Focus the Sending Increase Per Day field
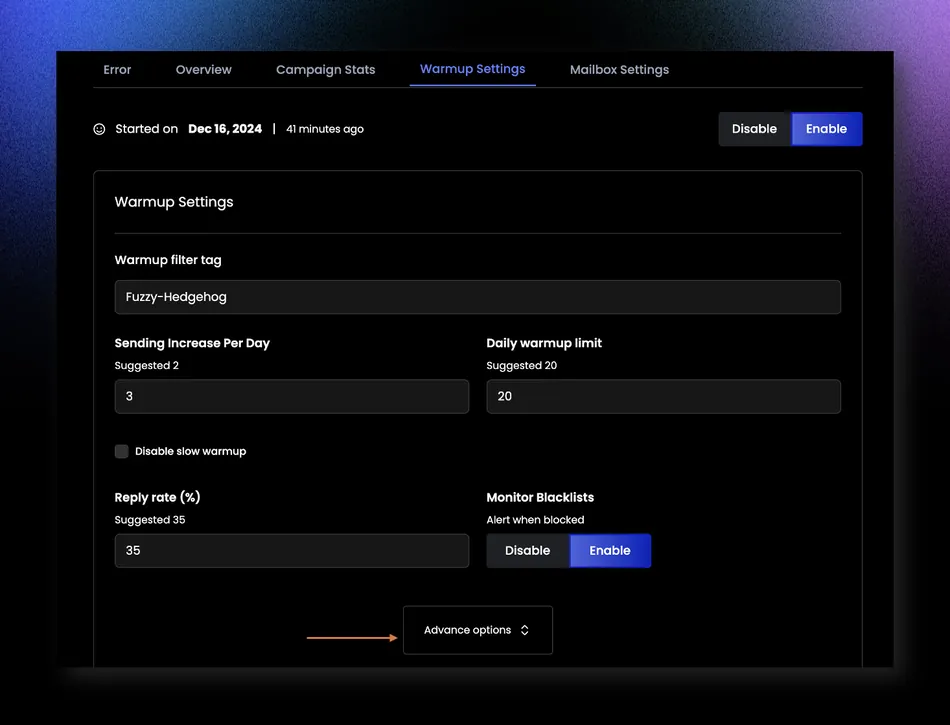950x725 pixels. [x=291, y=396]
